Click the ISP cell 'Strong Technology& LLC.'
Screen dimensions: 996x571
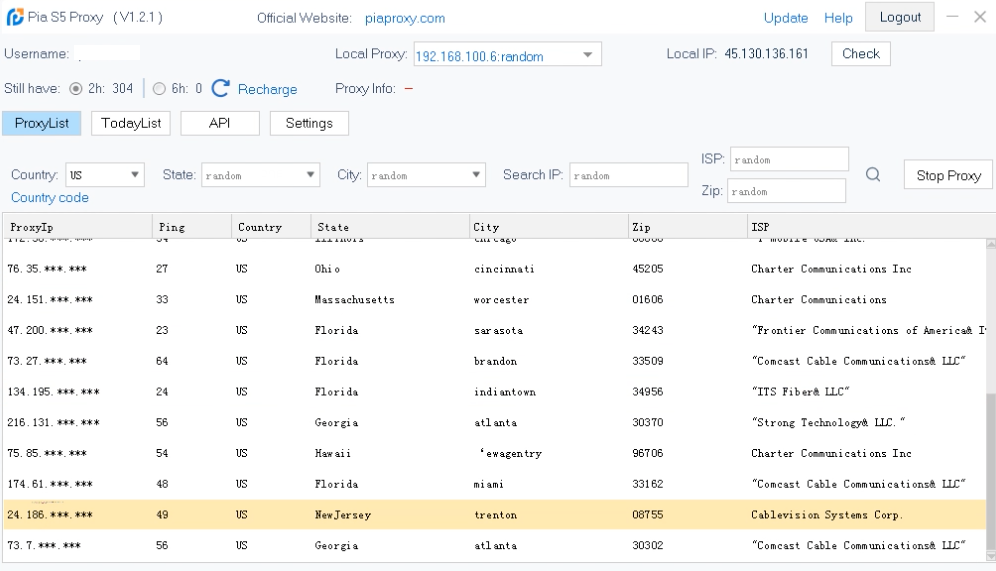coord(828,422)
